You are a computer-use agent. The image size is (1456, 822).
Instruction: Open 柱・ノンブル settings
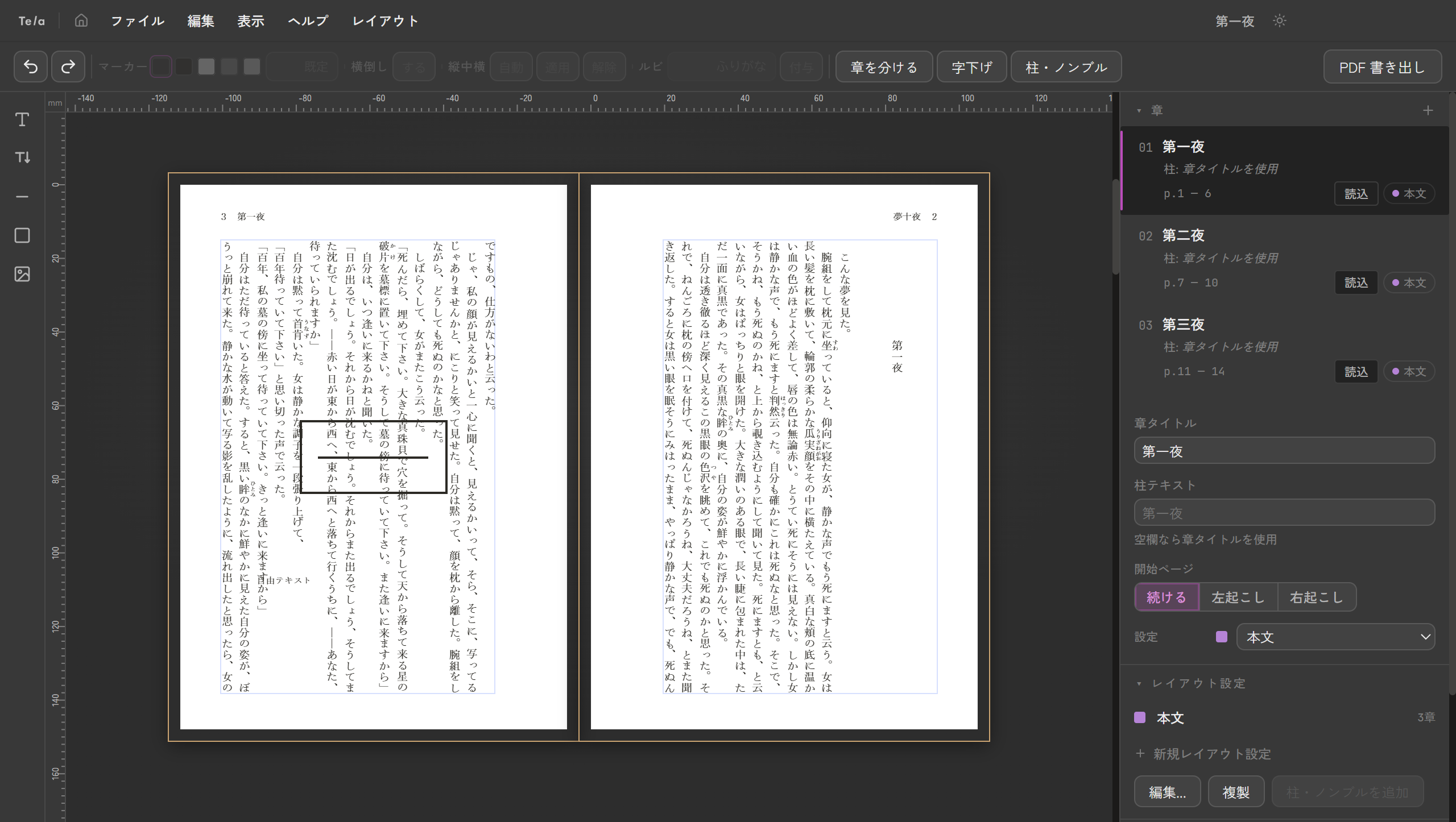point(1066,67)
